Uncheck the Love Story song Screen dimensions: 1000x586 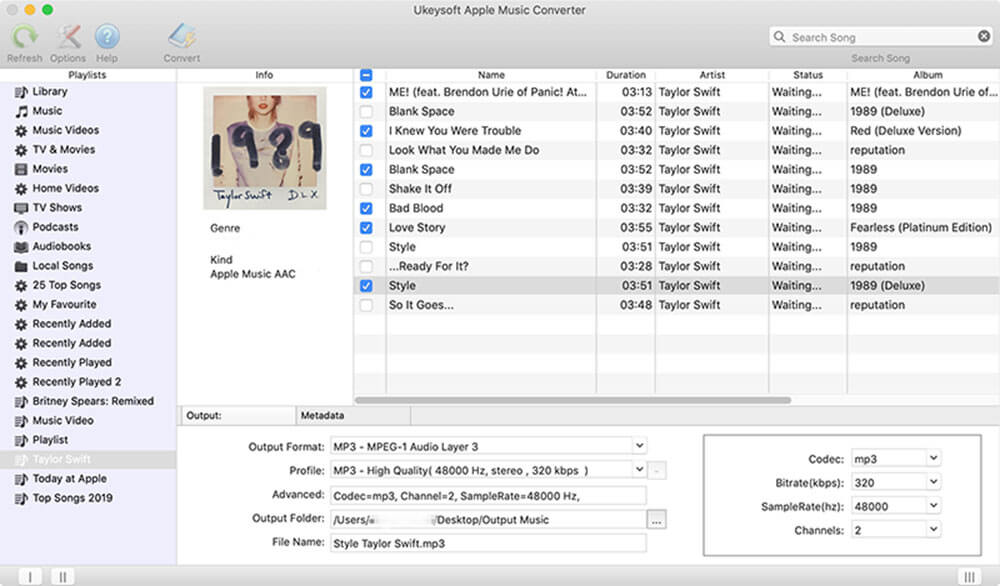[366, 227]
